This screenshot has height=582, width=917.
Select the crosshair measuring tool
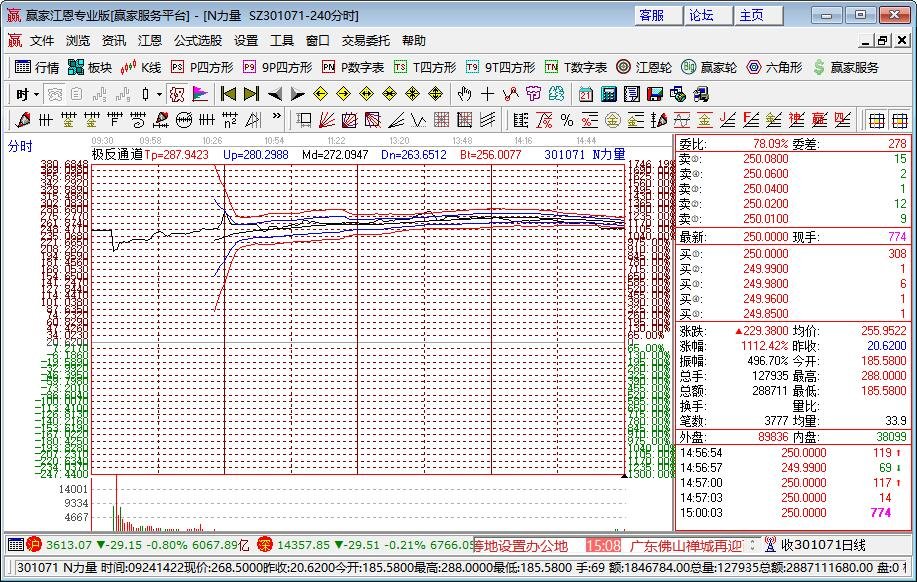coord(486,94)
